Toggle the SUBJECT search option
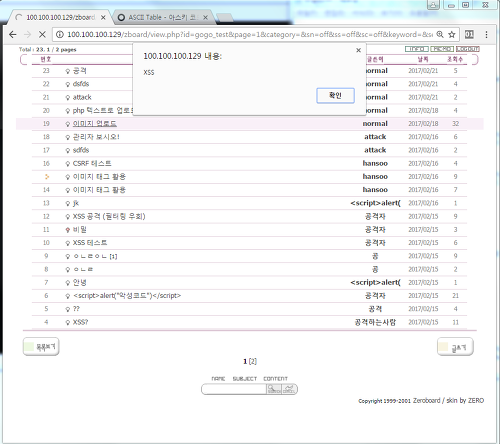 245,379
